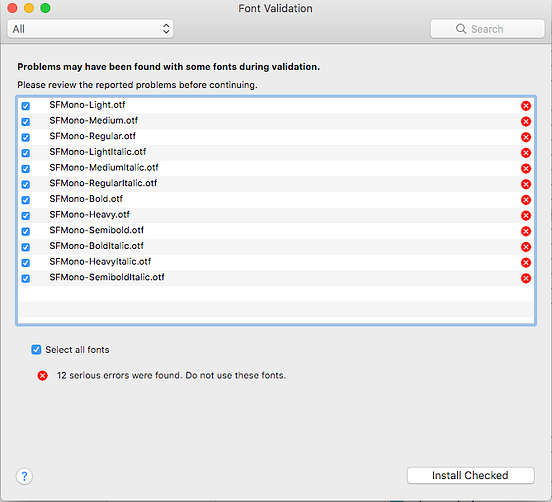Image resolution: width=552 pixels, height=502 pixels.
Task: Select the SFMono-Semibold.otf file name
Action: coord(97,230)
